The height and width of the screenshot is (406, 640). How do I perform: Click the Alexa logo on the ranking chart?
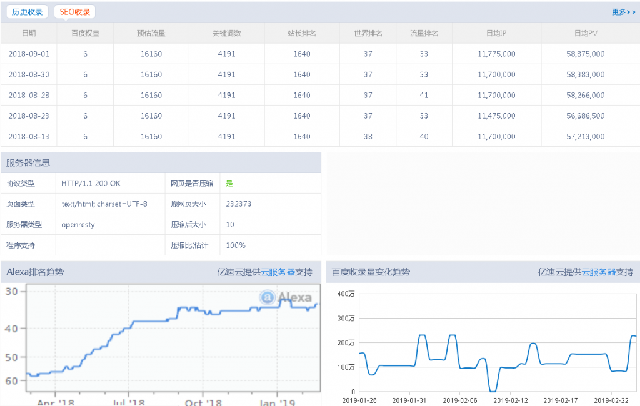[x=286, y=297]
